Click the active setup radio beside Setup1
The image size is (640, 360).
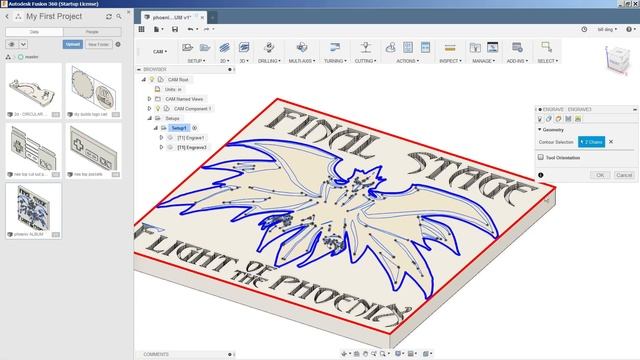pos(195,128)
